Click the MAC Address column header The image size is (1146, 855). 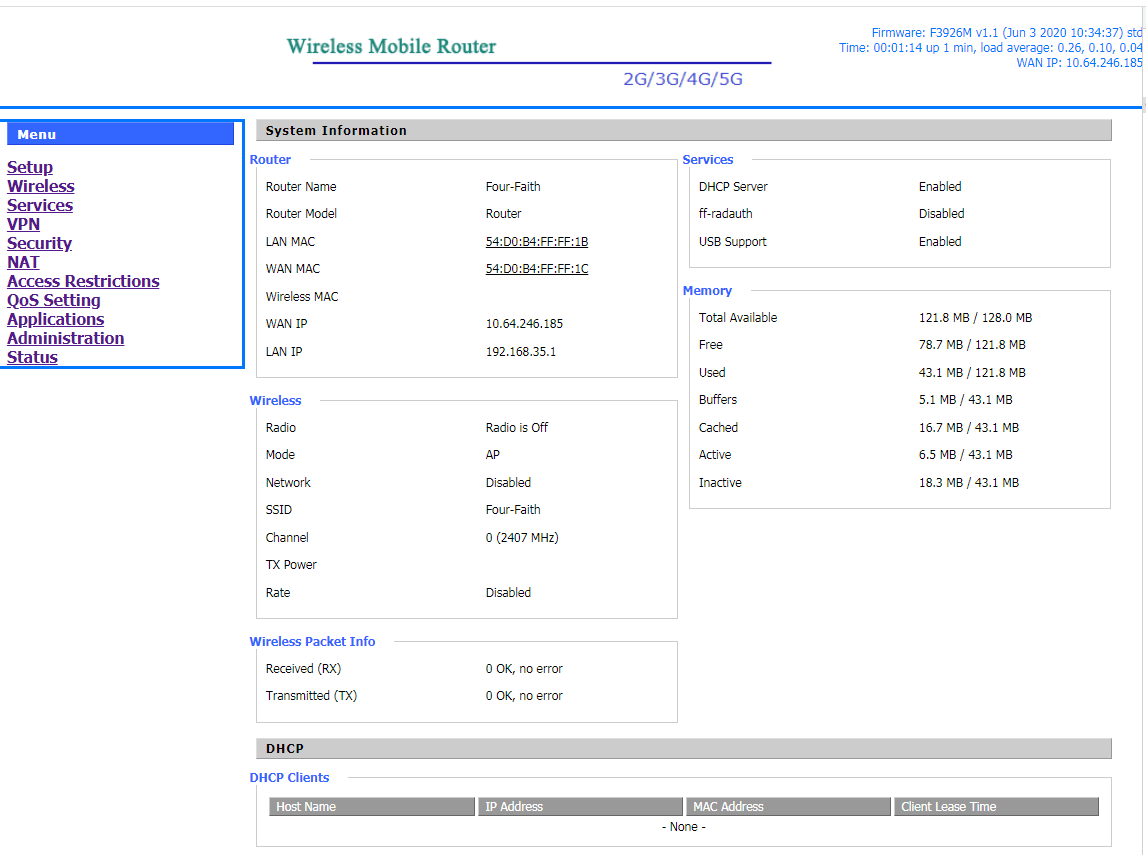coord(788,807)
